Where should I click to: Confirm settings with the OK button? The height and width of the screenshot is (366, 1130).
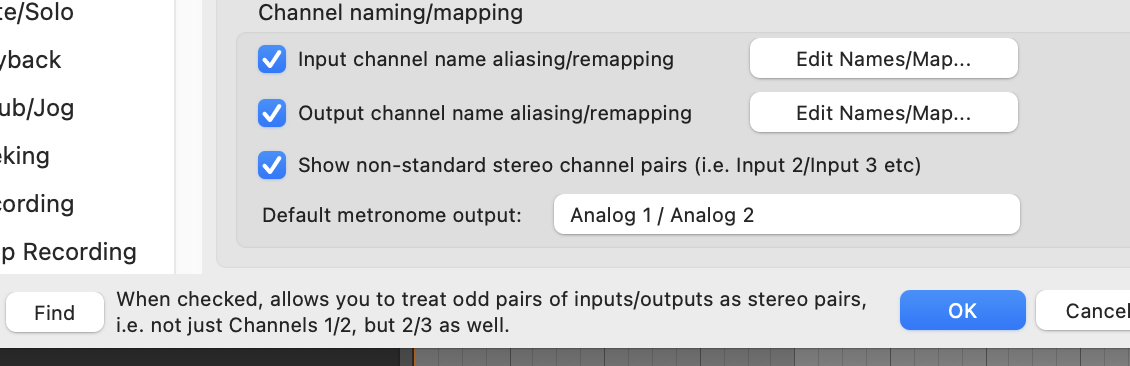click(962, 310)
